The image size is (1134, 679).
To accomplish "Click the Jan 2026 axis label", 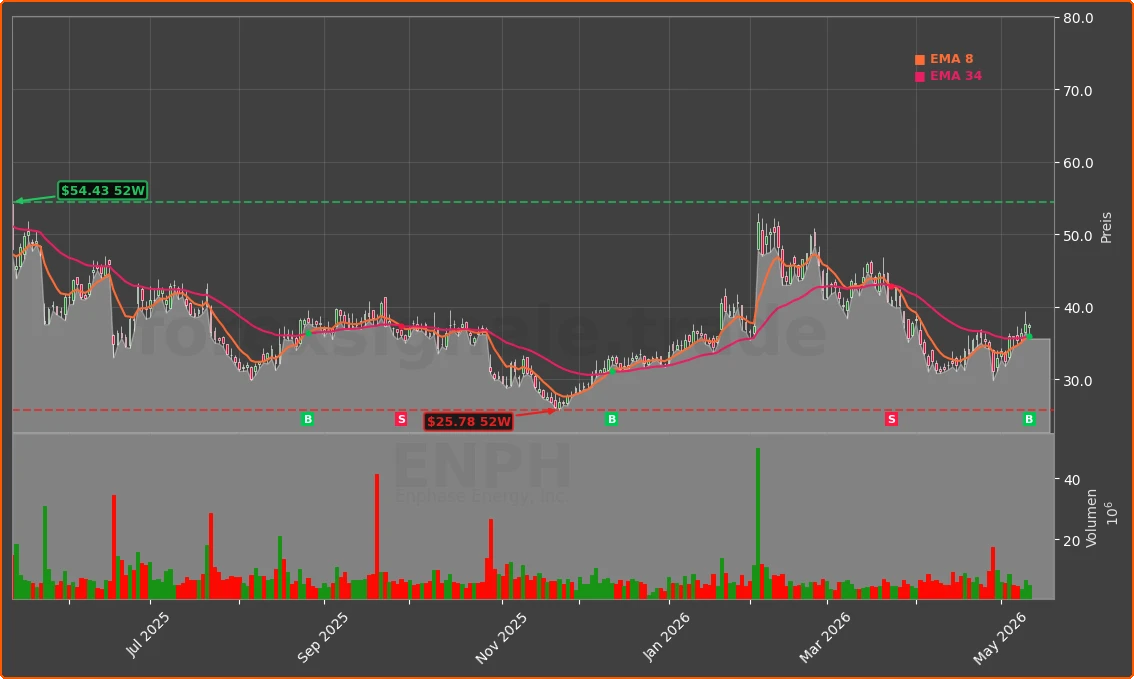I will 666,636.
